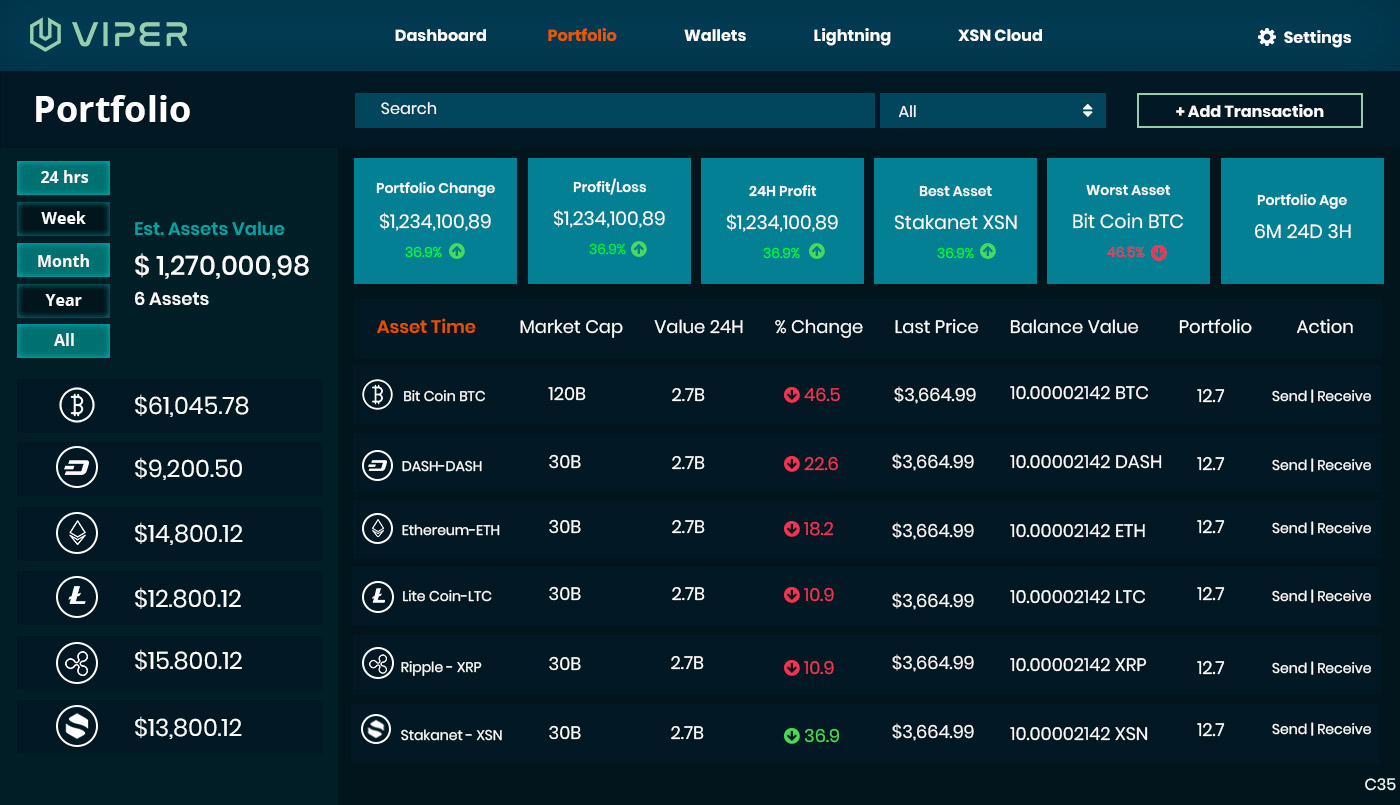Screen dimensions: 1400x805
Task: Click the Ethereum-ETH row coin icon
Action: tap(377, 529)
